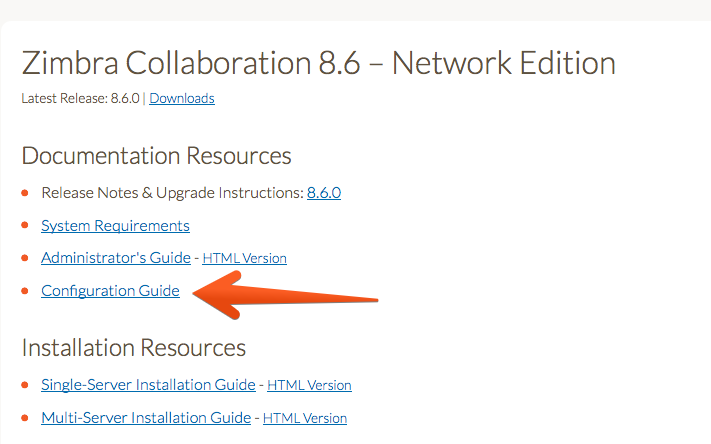Open the System Requirements link
711x444 pixels.
coord(115,225)
